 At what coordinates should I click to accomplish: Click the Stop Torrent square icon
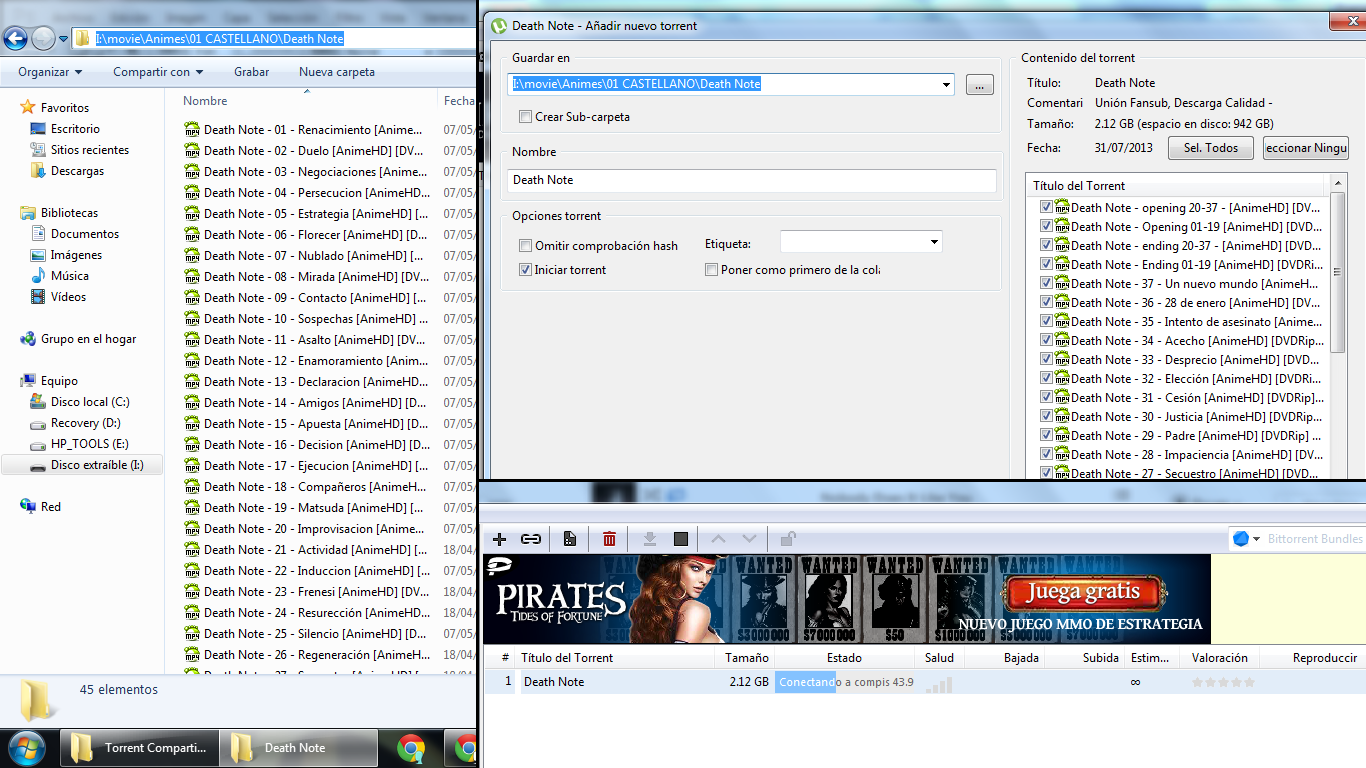coord(681,539)
